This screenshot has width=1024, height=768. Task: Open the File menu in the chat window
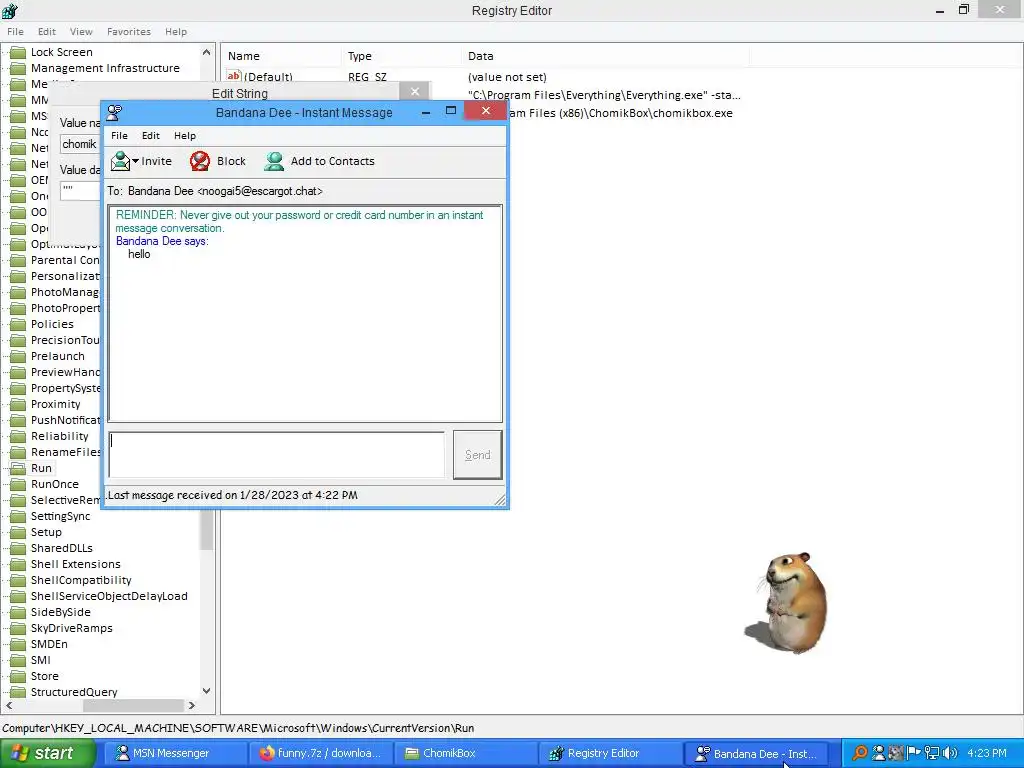[120, 136]
